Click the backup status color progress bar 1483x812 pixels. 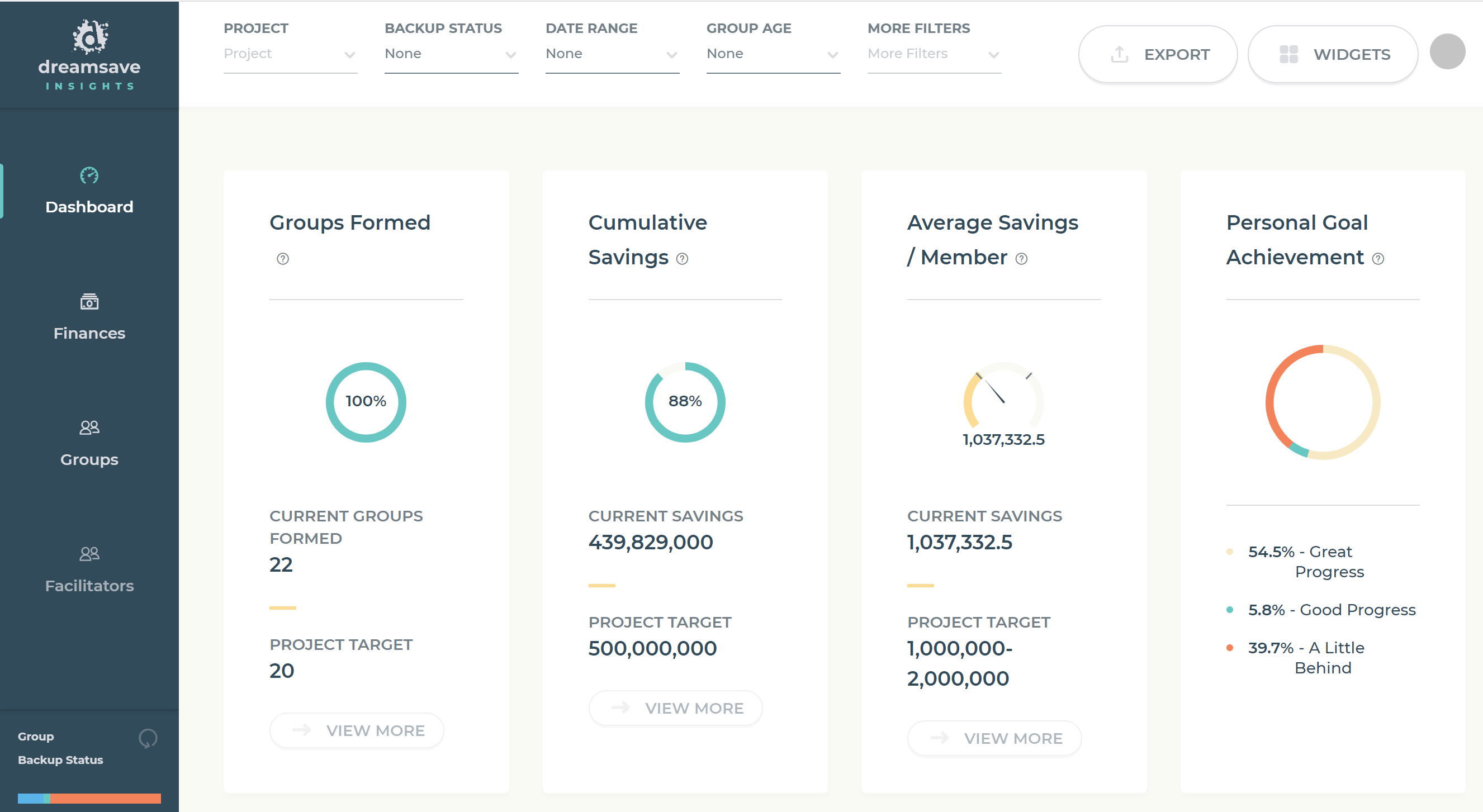89,798
